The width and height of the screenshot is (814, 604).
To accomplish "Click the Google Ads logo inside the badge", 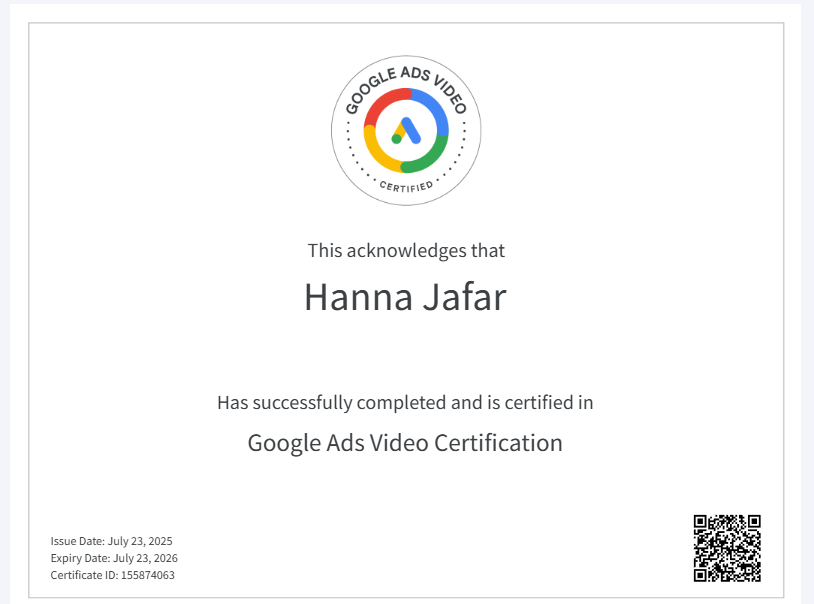I will coord(406,130).
